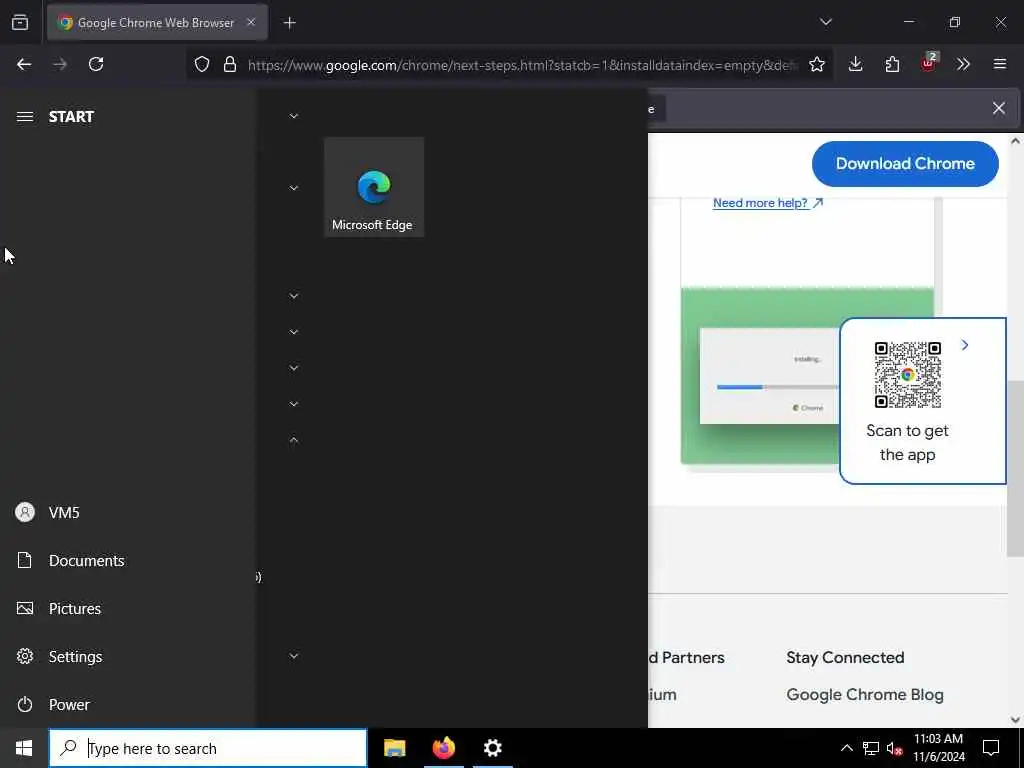Show more tools overflow chevrons
Screen dimensions: 1024x768
coord(963,64)
